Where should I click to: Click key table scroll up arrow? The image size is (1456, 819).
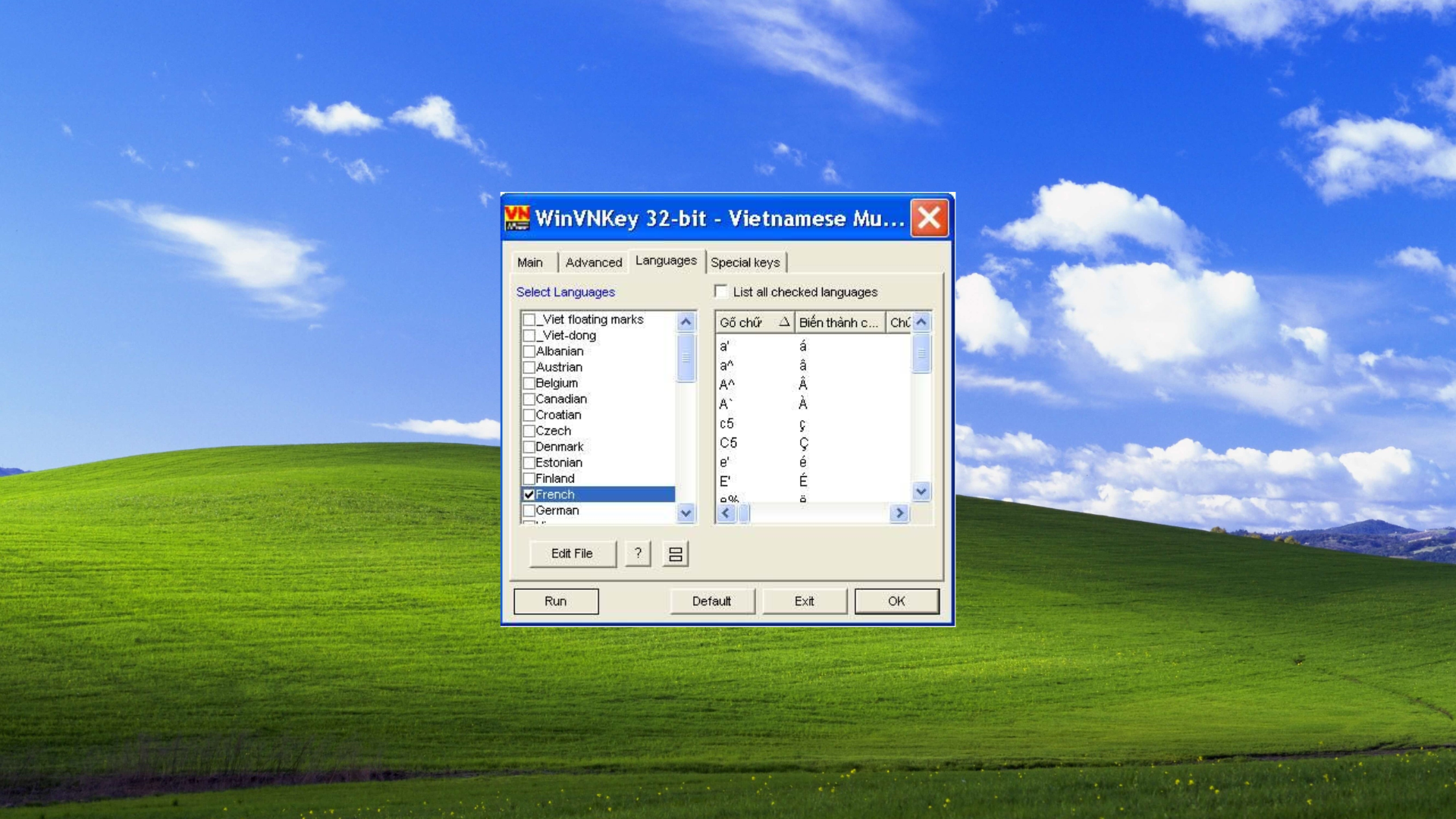(921, 322)
